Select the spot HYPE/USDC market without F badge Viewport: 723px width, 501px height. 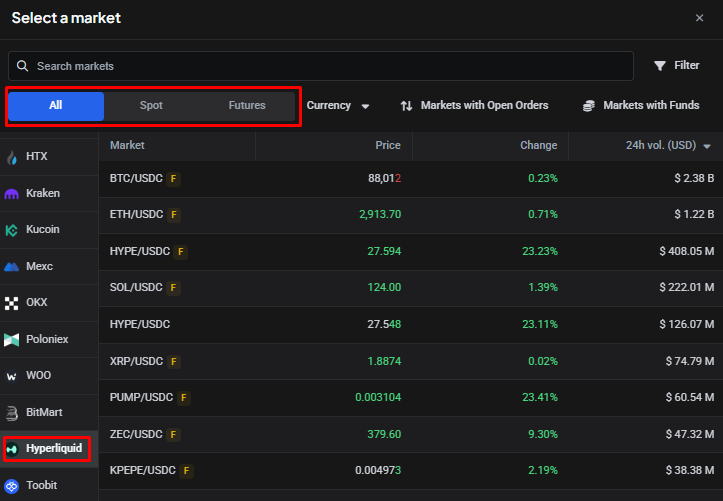coord(411,325)
